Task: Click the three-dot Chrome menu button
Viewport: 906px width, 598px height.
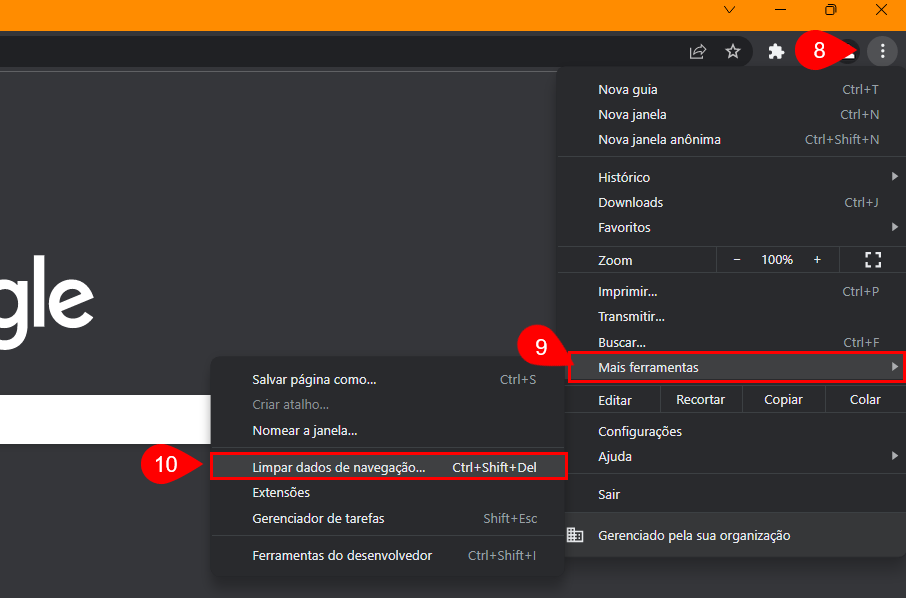Action: (x=881, y=51)
